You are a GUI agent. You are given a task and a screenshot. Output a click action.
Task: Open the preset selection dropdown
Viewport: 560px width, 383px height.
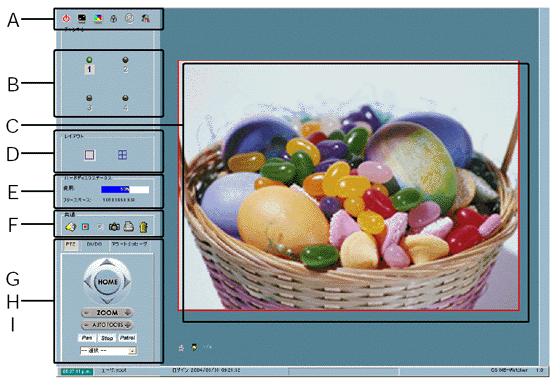[x=108, y=350]
